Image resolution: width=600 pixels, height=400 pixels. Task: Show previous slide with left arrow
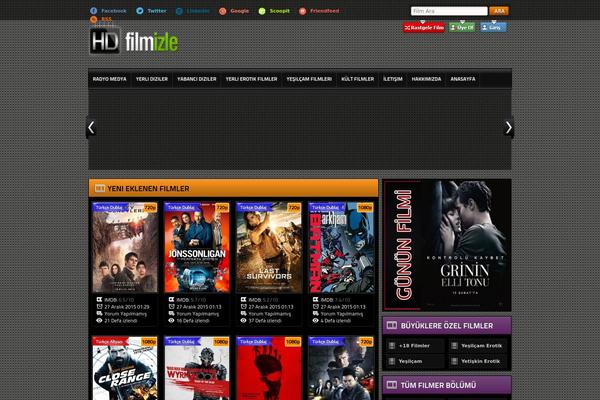pos(91,127)
